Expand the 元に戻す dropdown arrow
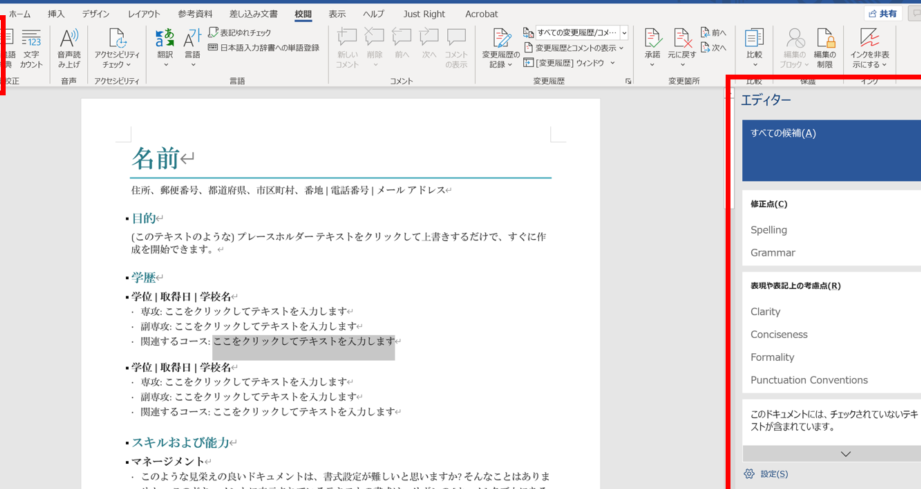Screen dimensions: 921x489 682,65
